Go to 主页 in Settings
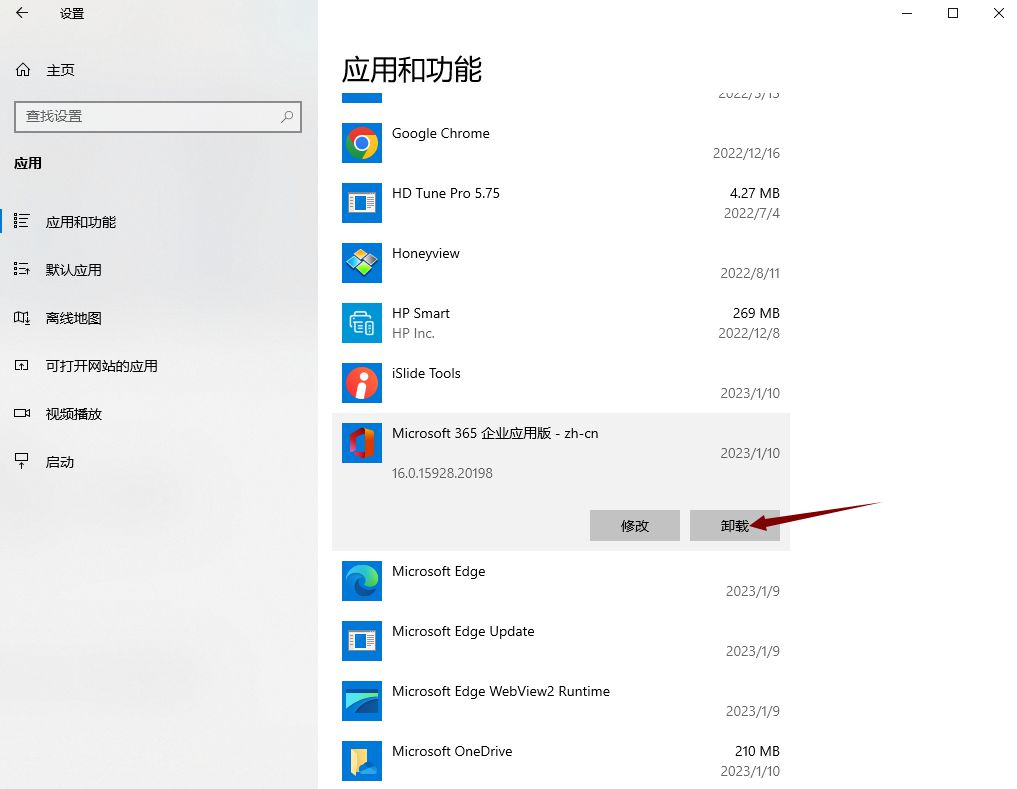 pyautogui.click(x=60, y=70)
